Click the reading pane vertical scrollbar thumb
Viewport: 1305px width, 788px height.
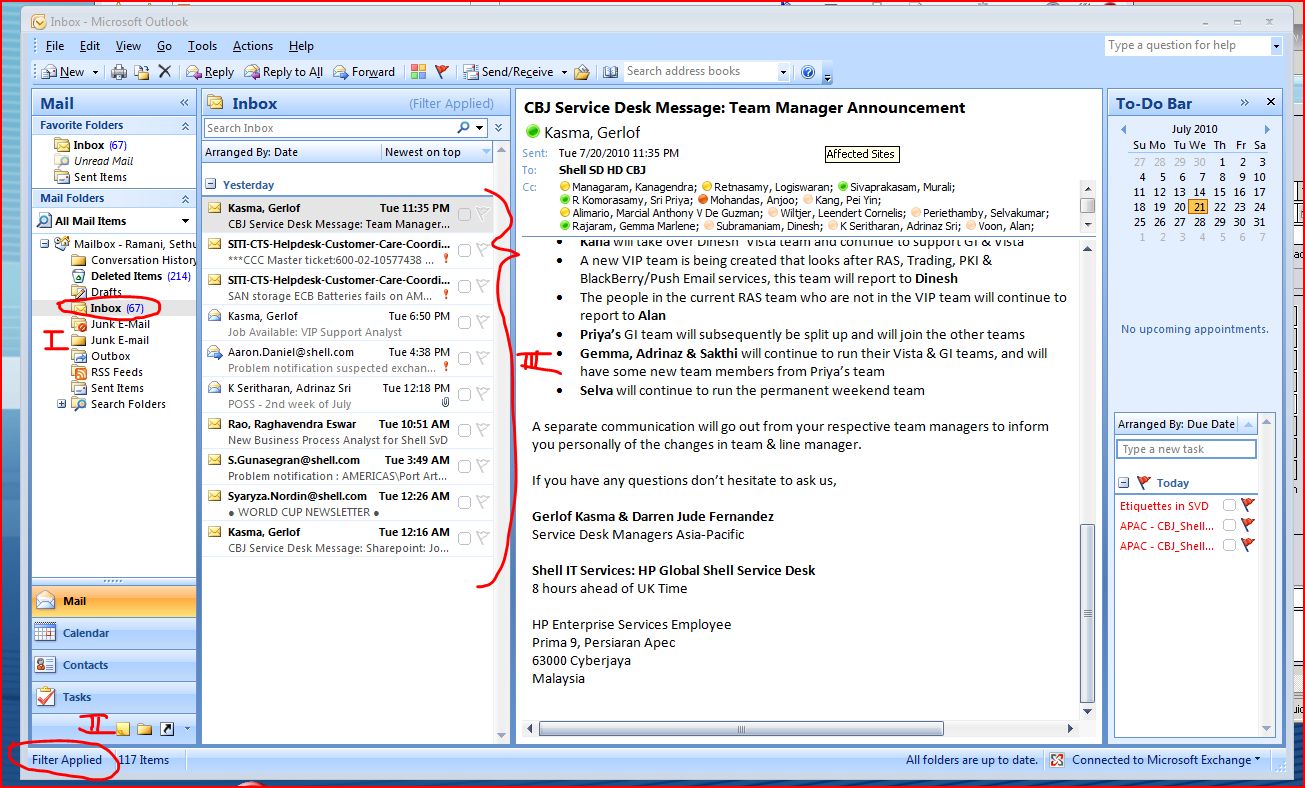(x=1088, y=612)
